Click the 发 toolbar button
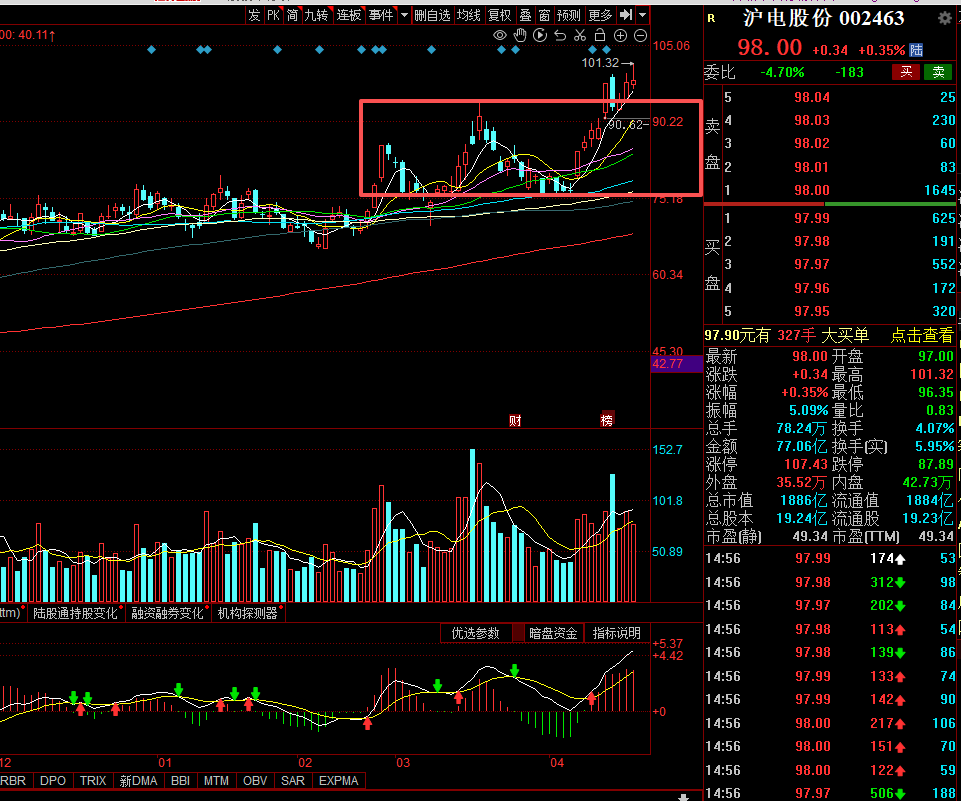The width and height of the screenshot is (961, 801). (x=254, y=15)
